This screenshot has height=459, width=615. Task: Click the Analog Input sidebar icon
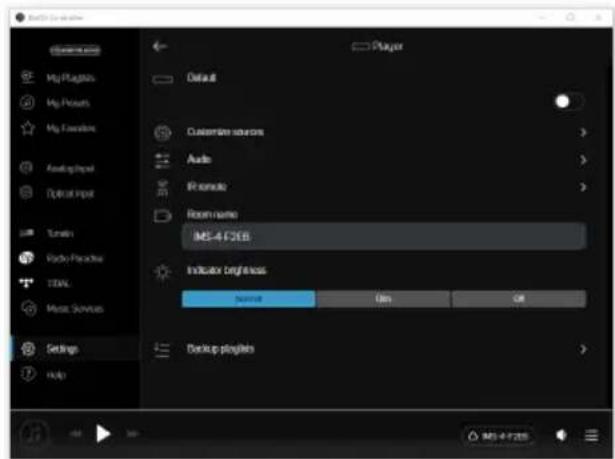pos(27,168)
